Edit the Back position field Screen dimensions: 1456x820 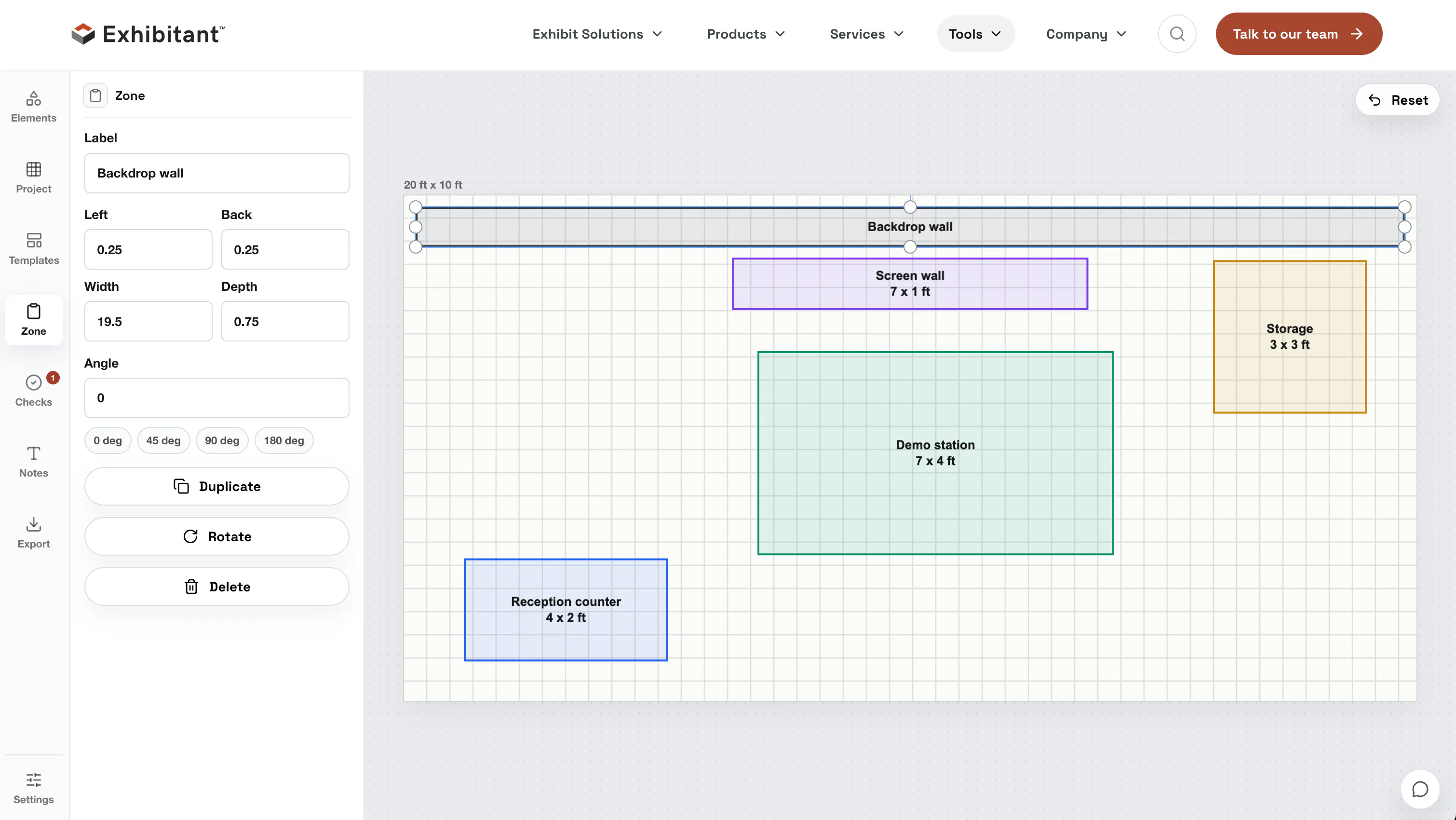tap(285, 249)
